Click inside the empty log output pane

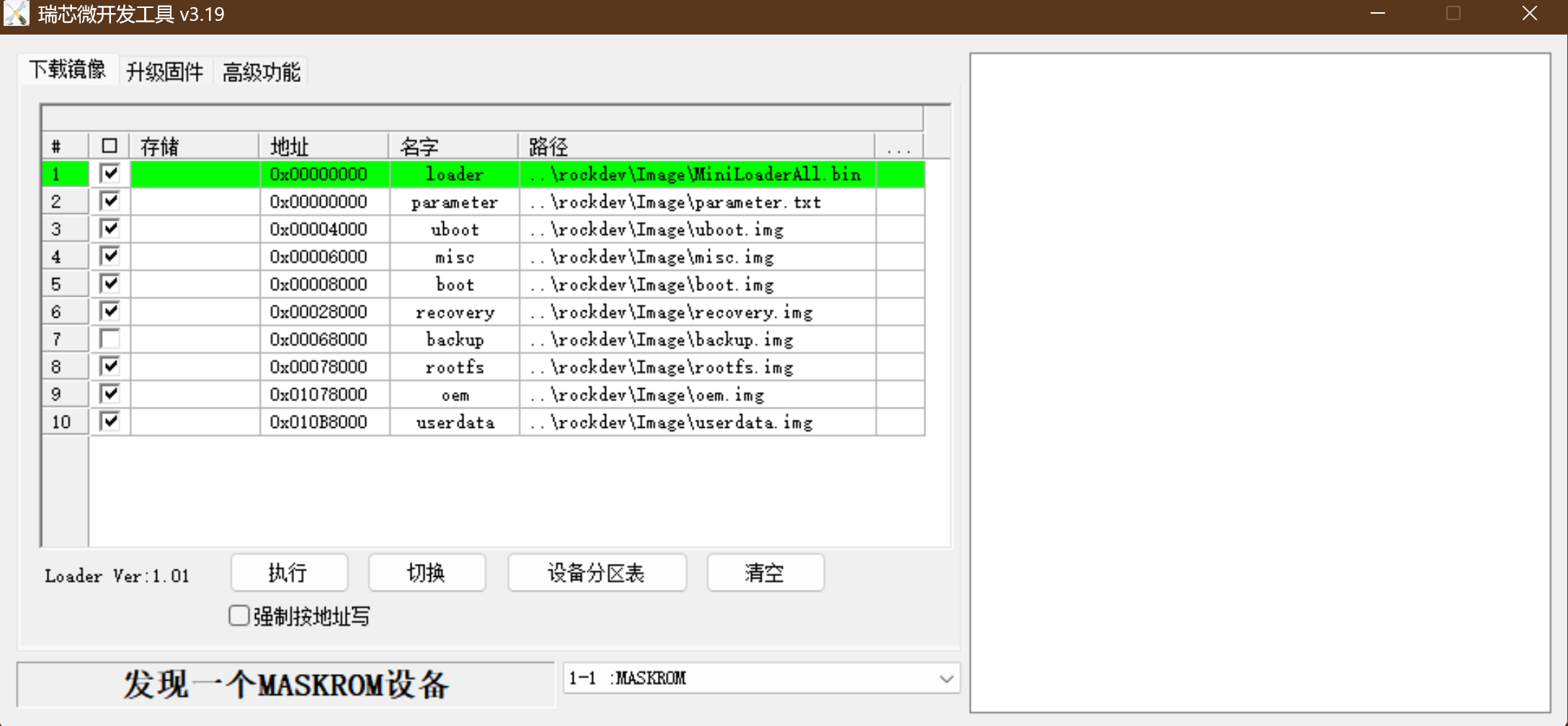(1260, 382)
